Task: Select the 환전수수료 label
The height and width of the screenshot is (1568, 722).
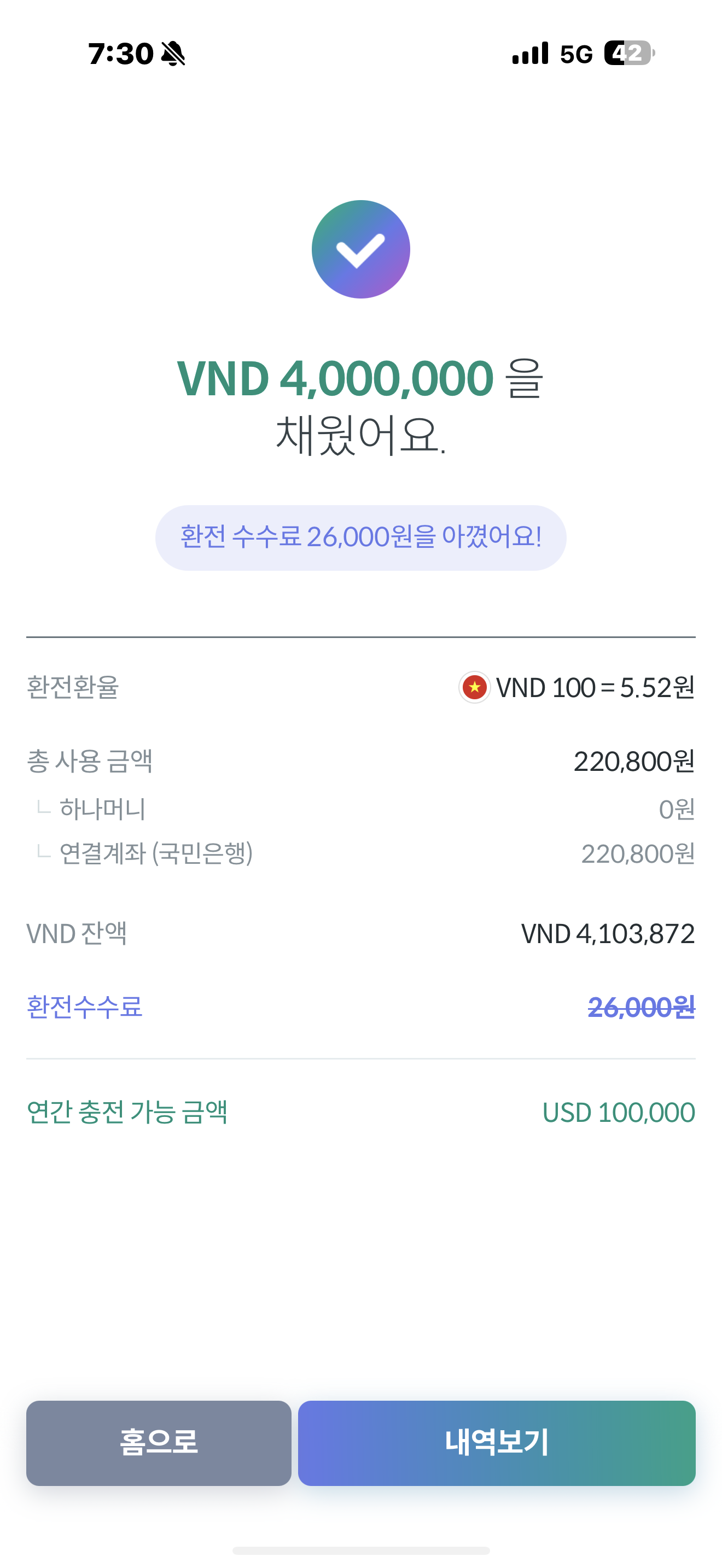Action: 84,1007
